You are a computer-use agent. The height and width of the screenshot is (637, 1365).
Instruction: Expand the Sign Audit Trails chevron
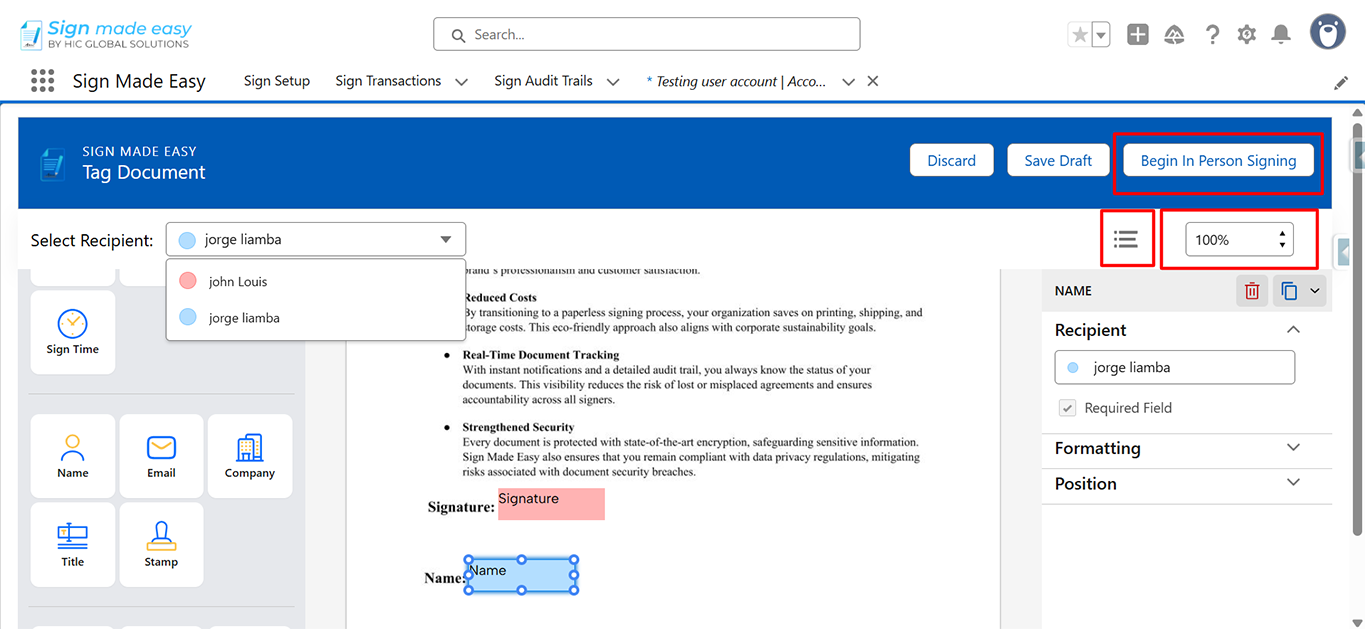(x=613, y=82)
